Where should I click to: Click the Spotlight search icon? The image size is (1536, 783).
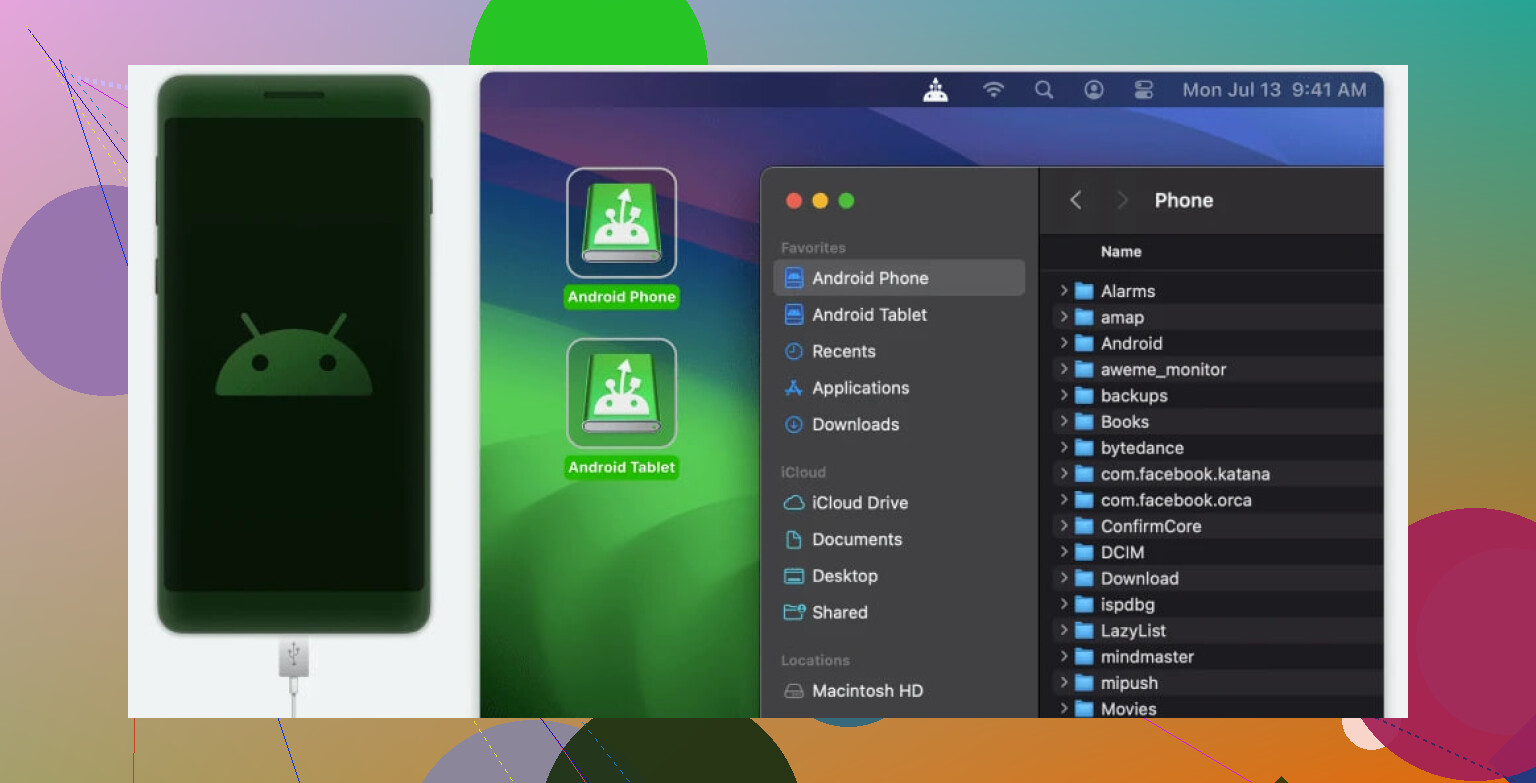pyautogui.click(x=1044, y=90)
